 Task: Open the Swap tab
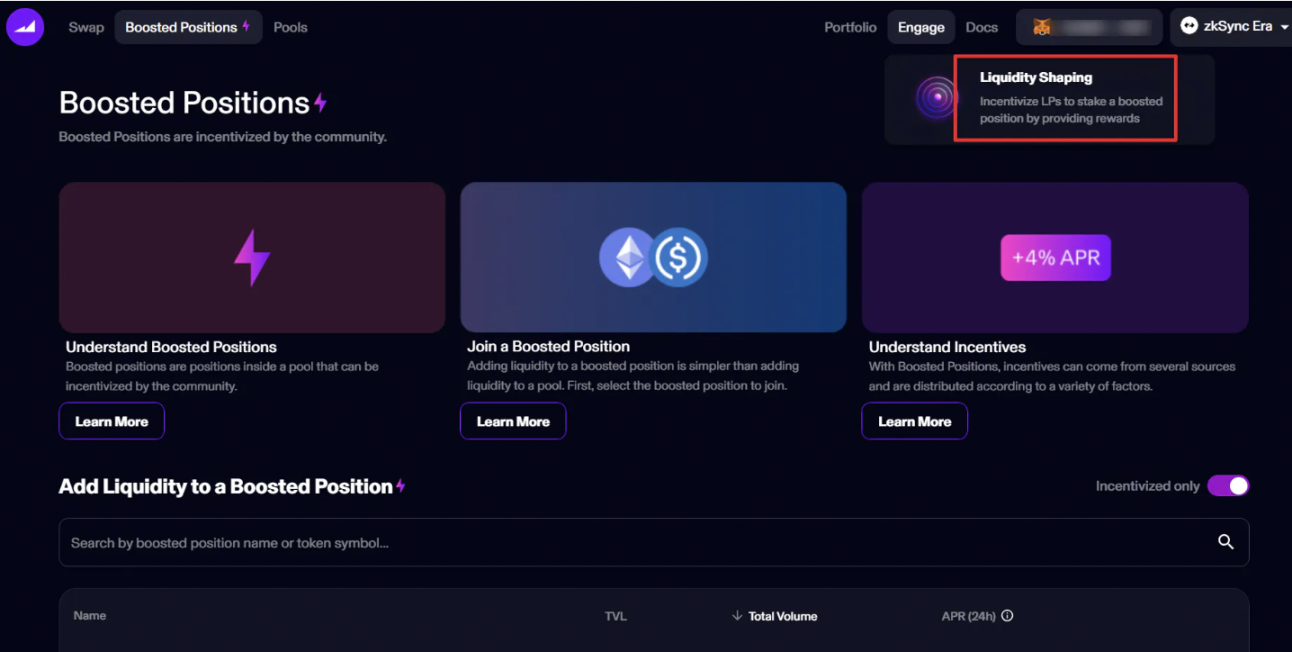[86, 27]
